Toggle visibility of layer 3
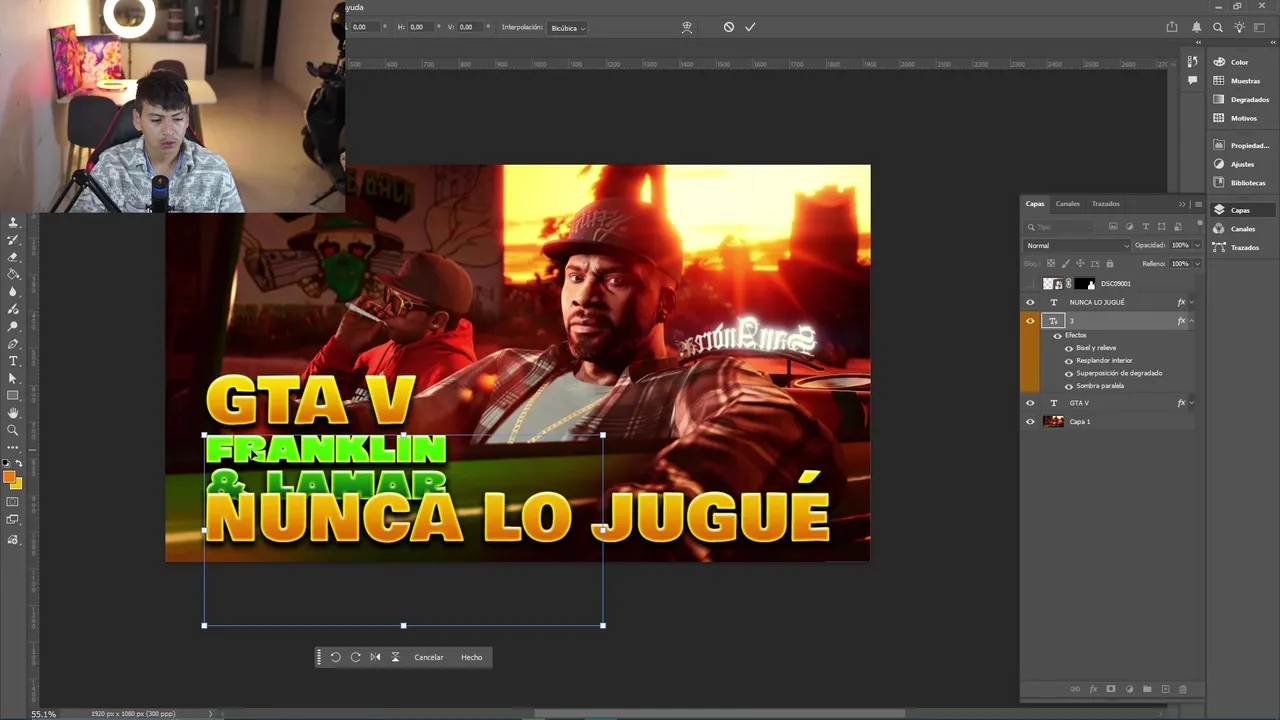The height and width of the screenshot is (720, 1280). [1030, 321]
